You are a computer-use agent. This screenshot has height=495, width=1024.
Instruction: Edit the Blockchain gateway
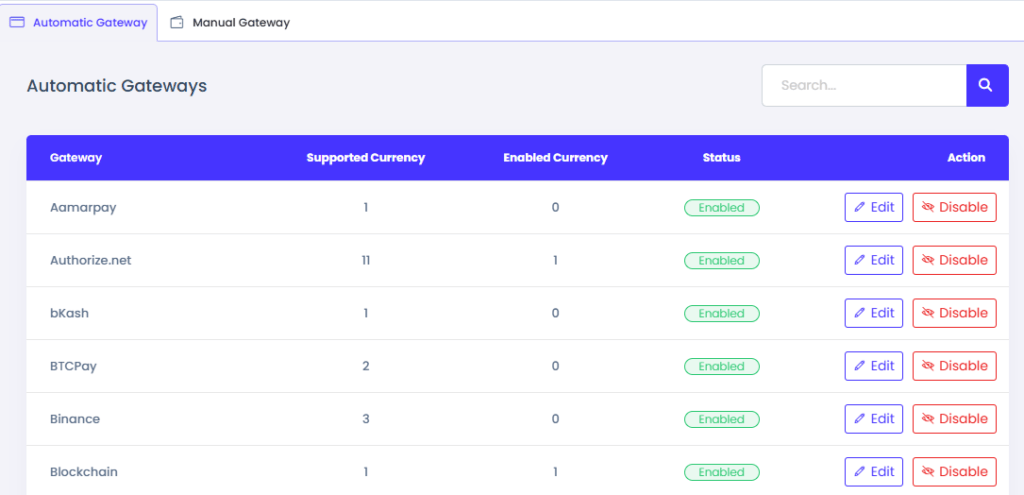pyautogui.click(x=873, y=472)
